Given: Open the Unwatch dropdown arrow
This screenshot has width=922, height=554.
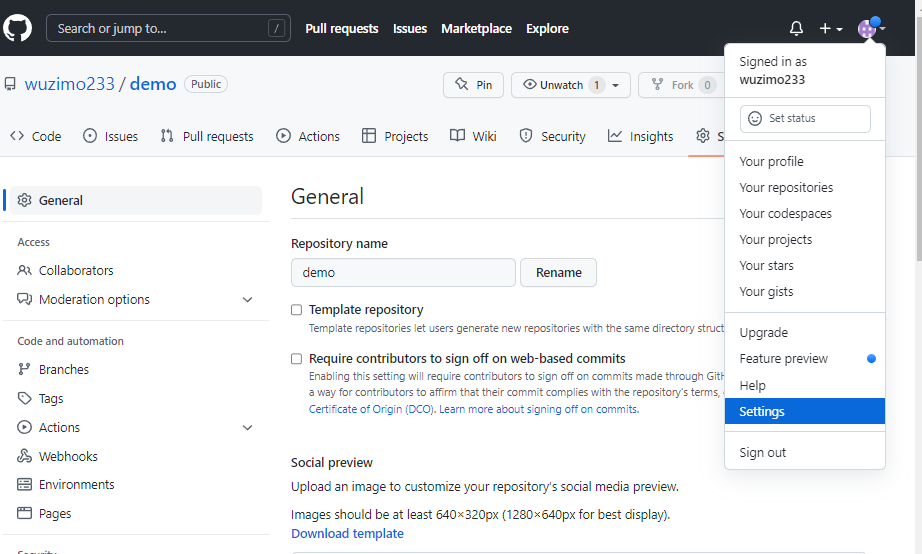Looking at the screenshot, I should pyautogui.click(x=615, y=85).
